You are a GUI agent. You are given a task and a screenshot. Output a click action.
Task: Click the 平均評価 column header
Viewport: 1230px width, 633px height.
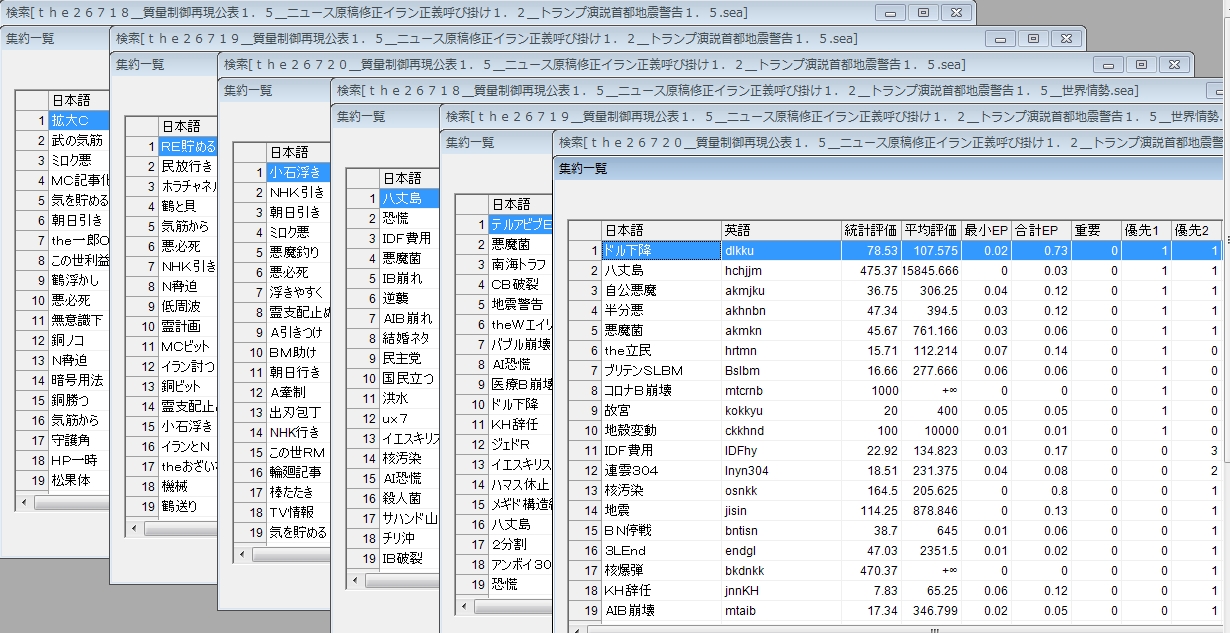tap(931, 231)
